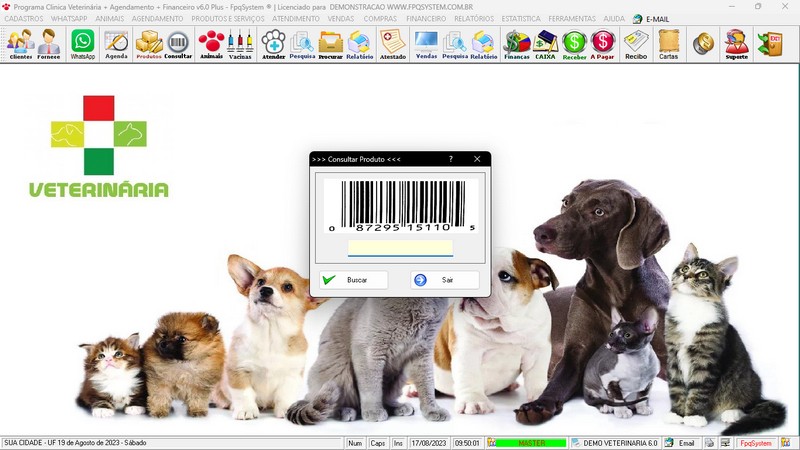Click the barcode input field
800x450 pixels.
pos(400,247)
